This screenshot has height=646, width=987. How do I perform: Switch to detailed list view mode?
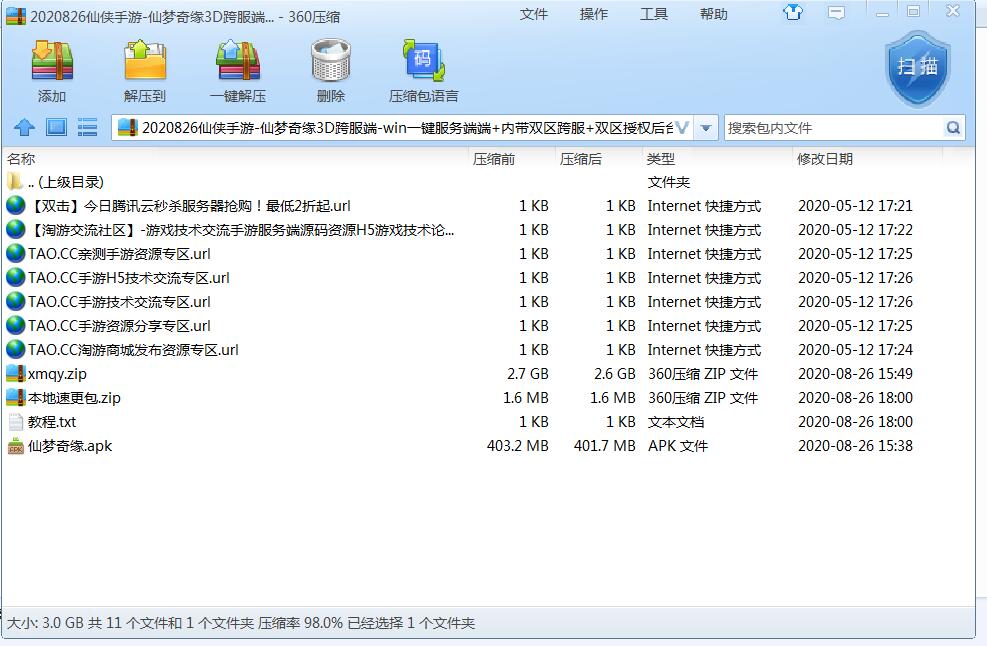click(87, 127)
